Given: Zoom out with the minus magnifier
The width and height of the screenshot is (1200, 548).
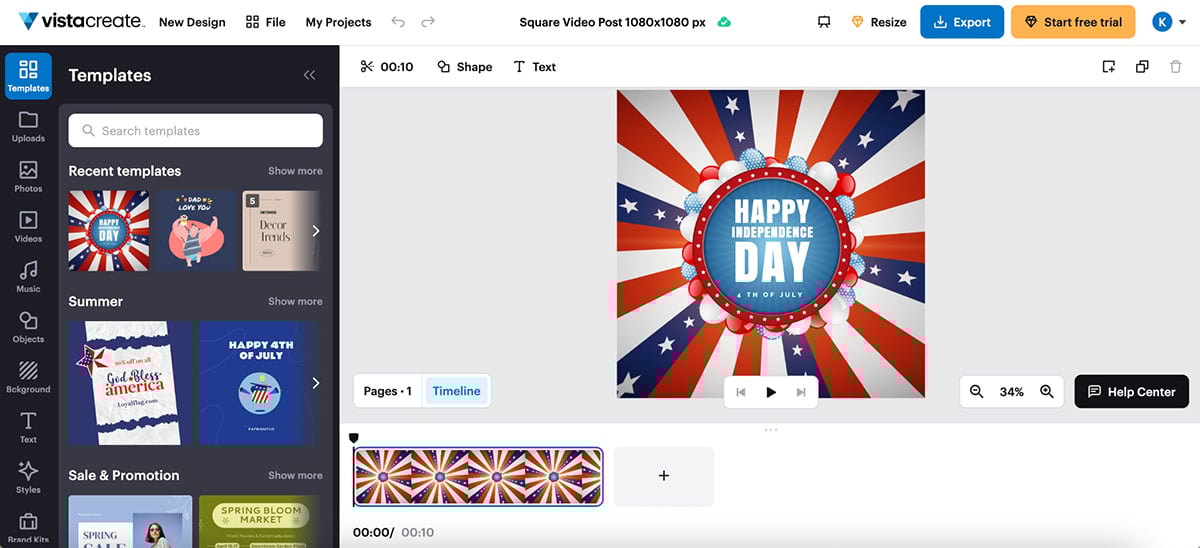Looking at the screenshot, I should point(977,392).
